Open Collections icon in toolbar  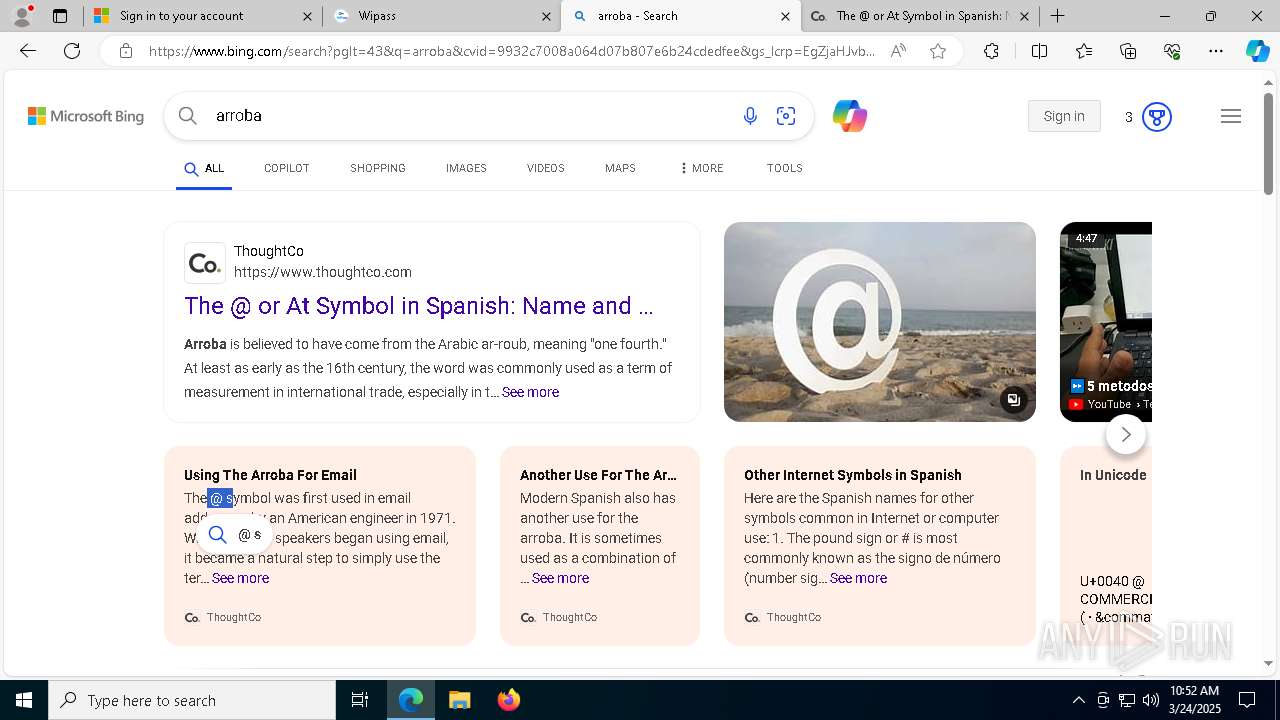point(1128,51)
